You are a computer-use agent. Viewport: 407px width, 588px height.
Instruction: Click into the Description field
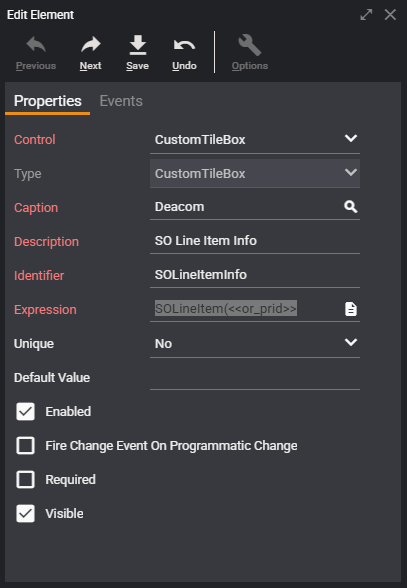tap(255, 241)
